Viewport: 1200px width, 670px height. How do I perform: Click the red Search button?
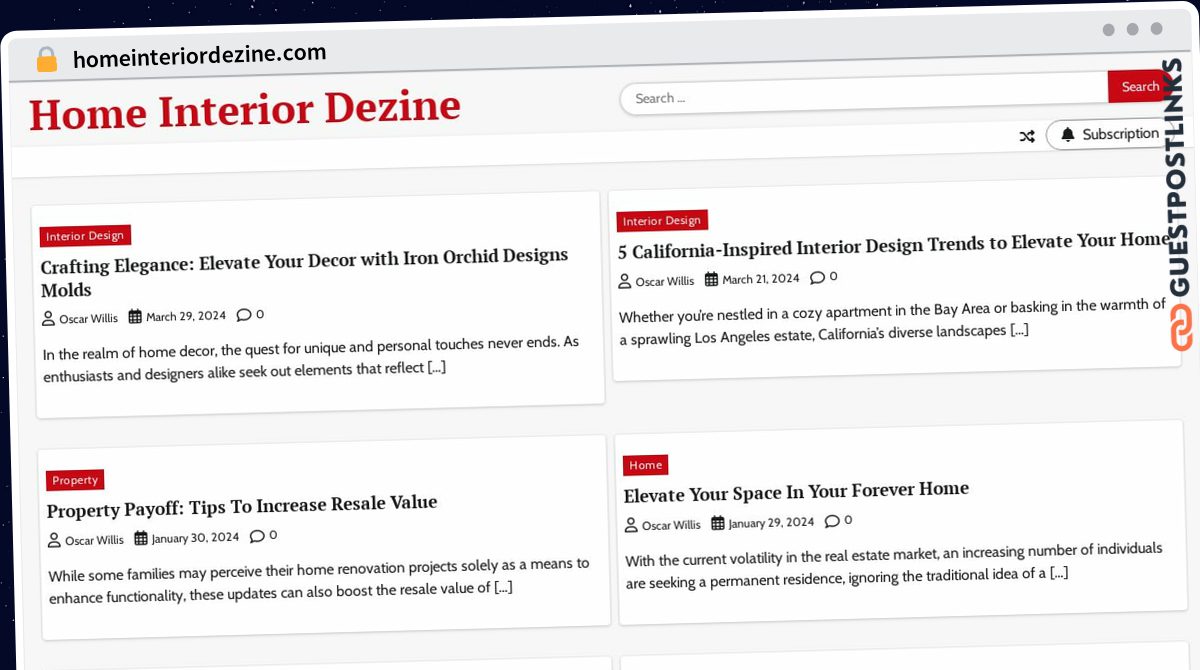[x=1139, y=87]
